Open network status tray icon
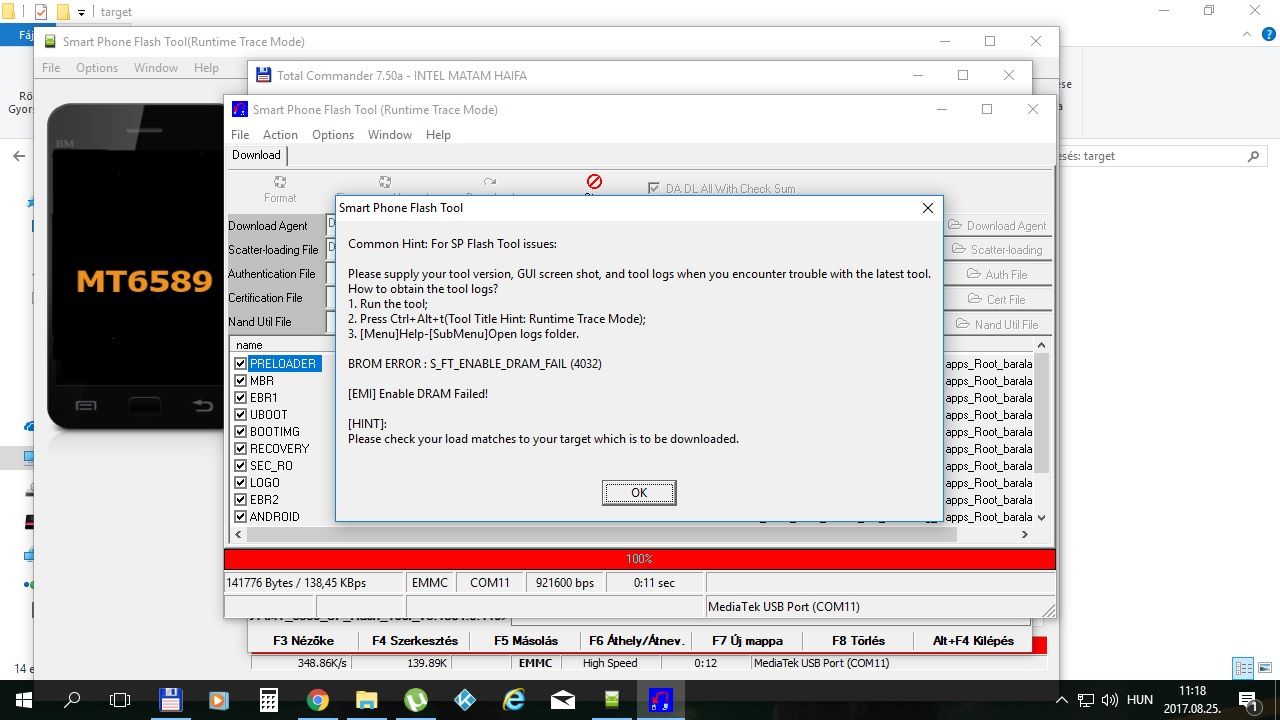The width and height of the screenshot is (1280, 720). [x=1087, y=700]
